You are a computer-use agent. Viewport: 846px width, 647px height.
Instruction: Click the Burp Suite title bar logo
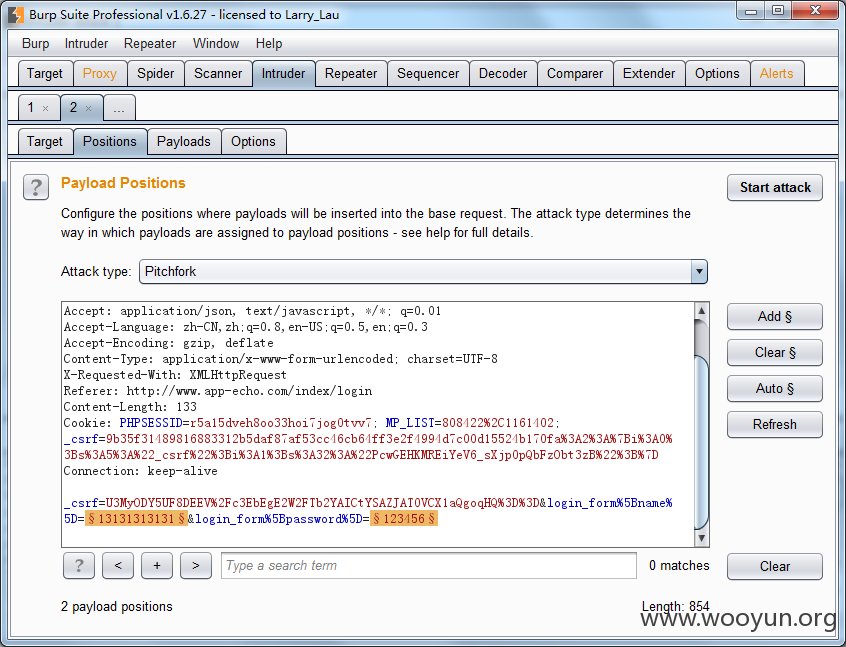click(16, 15)
